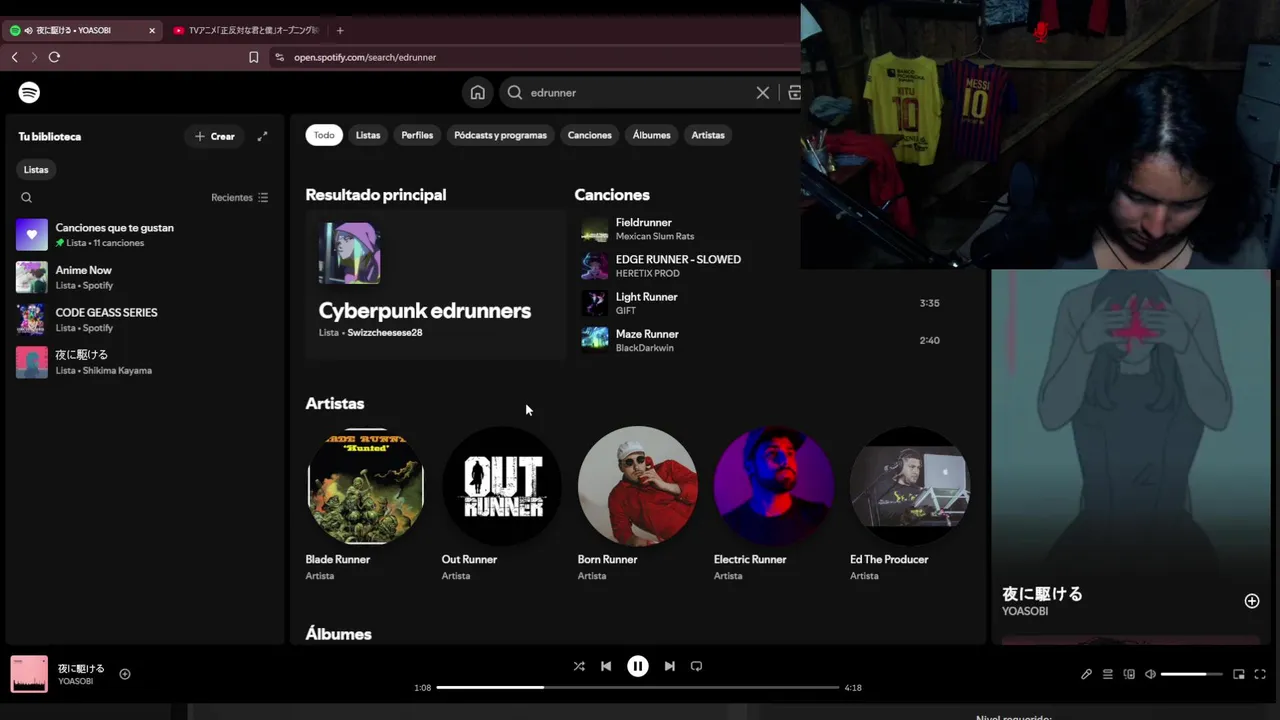Show lyrics with microphone icon
This screenshot has height=720, width=1280.
point(1086,674)
